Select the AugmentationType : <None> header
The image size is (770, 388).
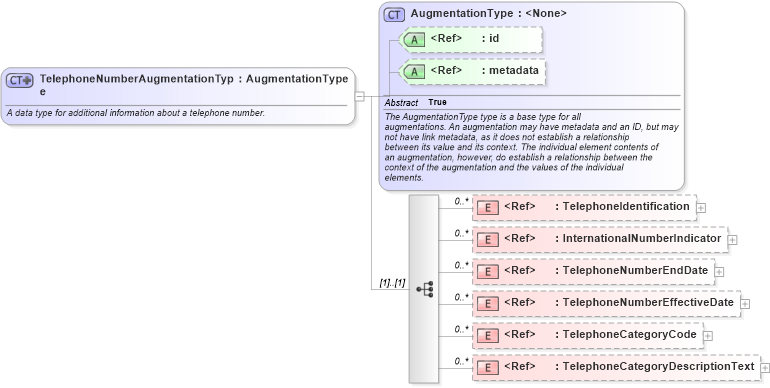pos(489,13)
